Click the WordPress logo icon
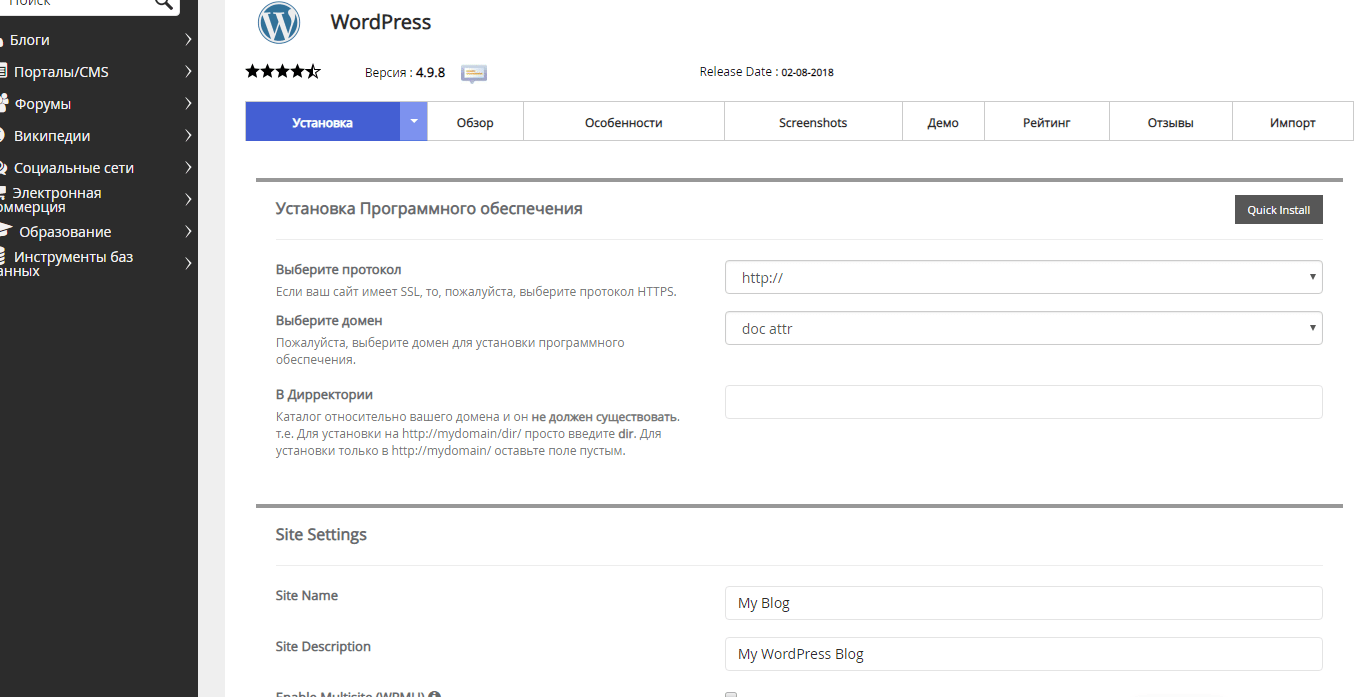This screenshot has width=1358, height=697. tap(279, 23)
